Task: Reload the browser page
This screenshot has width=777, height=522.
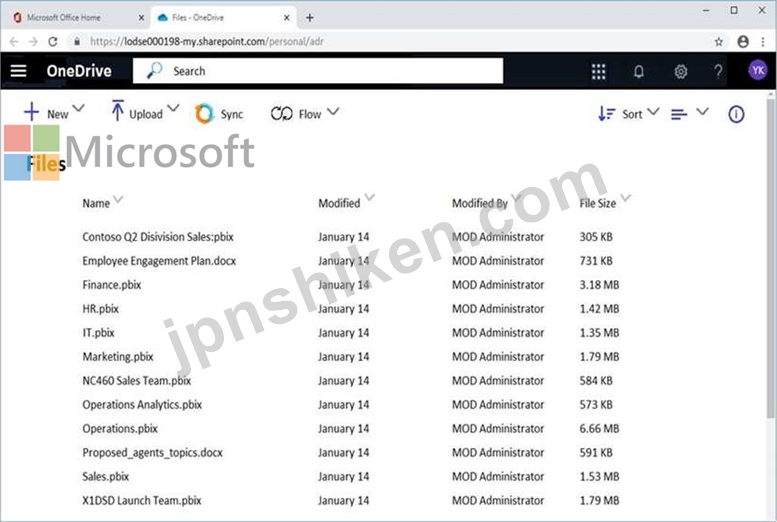Action: click(x=53, y=42)
